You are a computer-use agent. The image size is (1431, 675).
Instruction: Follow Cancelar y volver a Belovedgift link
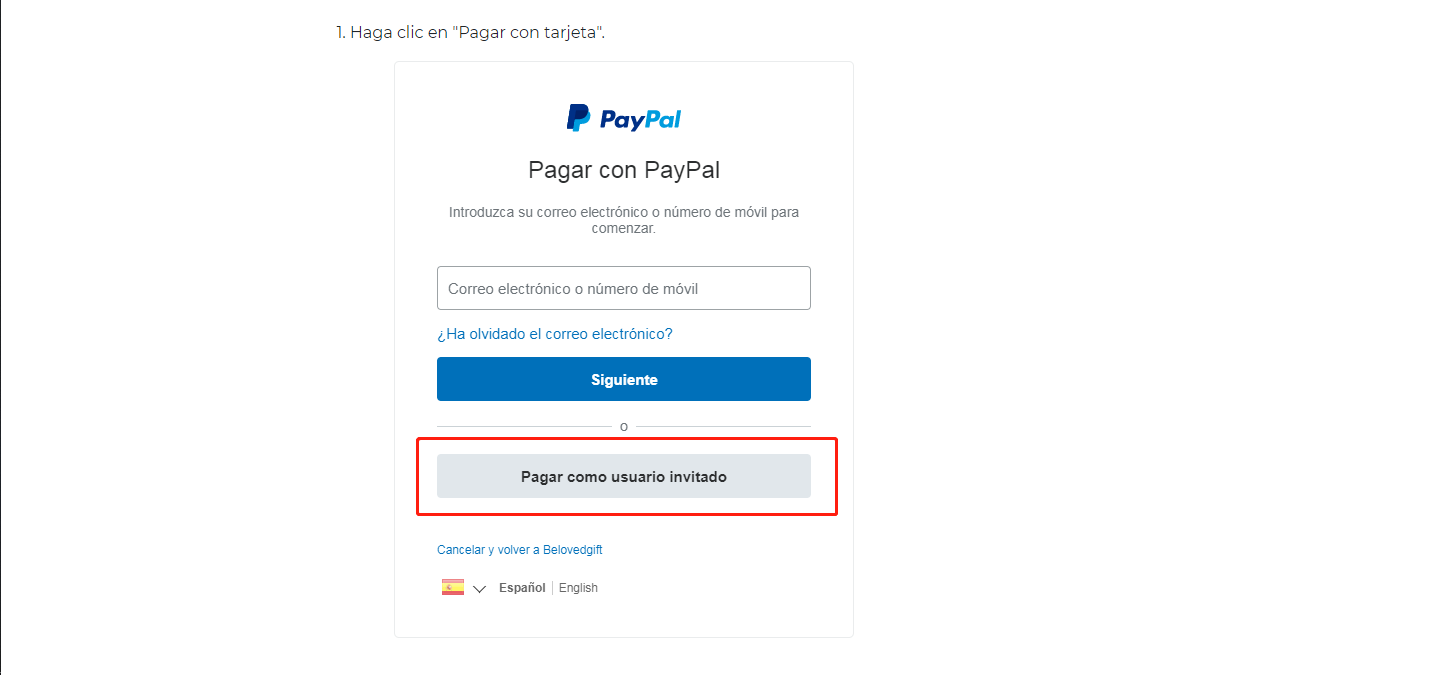[x=520, y=550]
